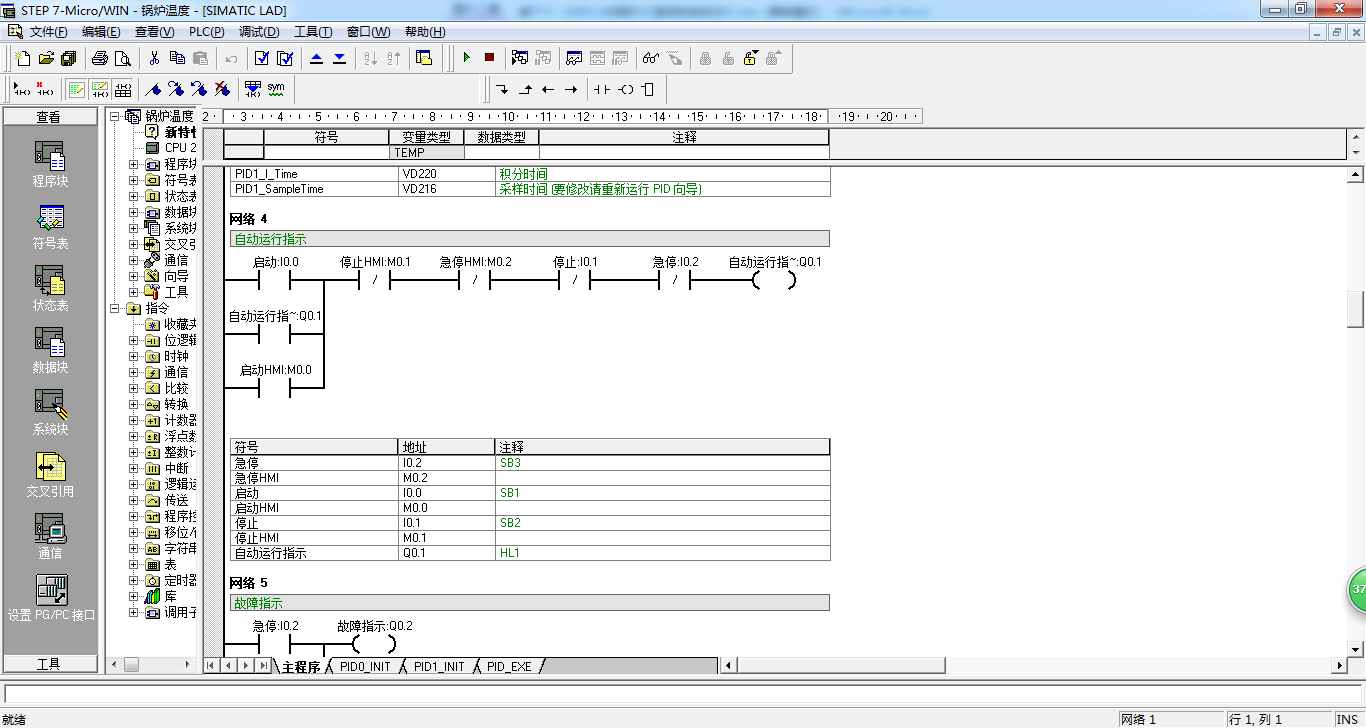Open Print Preview from the toolbar

pos(123,58)
